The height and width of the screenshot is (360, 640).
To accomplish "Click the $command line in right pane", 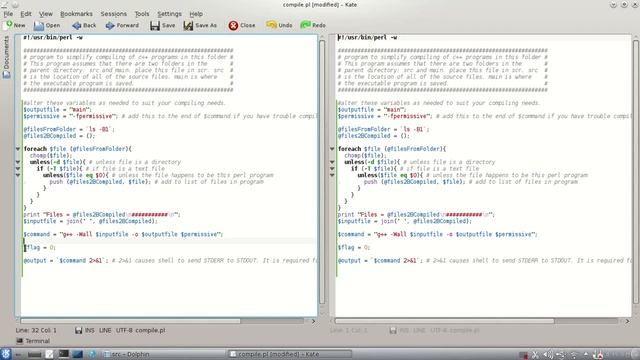I will point(438,234).
